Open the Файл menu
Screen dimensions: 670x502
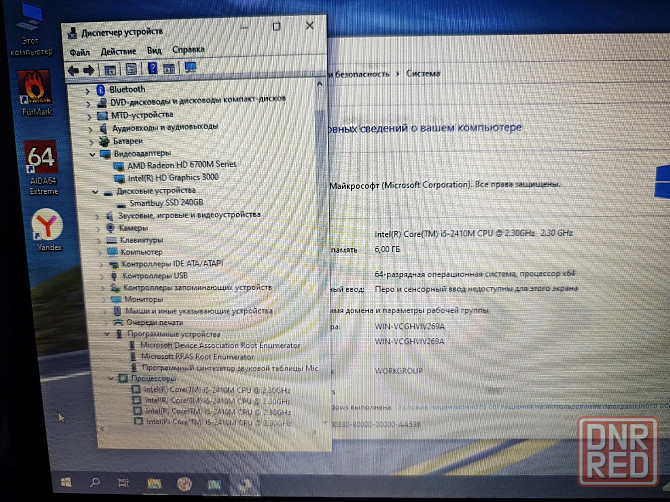[x=79, y=53]
